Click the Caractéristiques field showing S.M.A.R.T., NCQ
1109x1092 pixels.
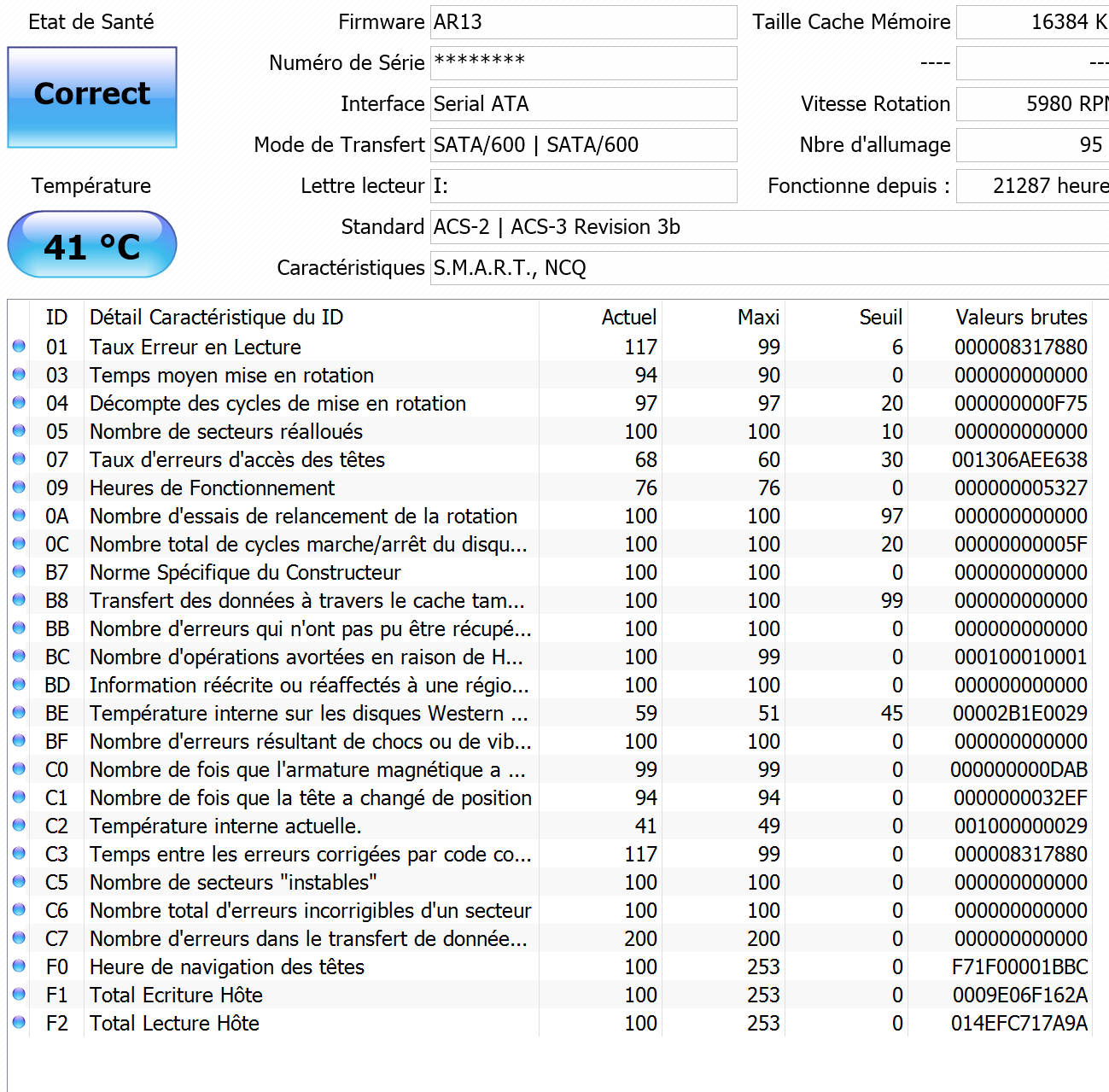(770, 268)
